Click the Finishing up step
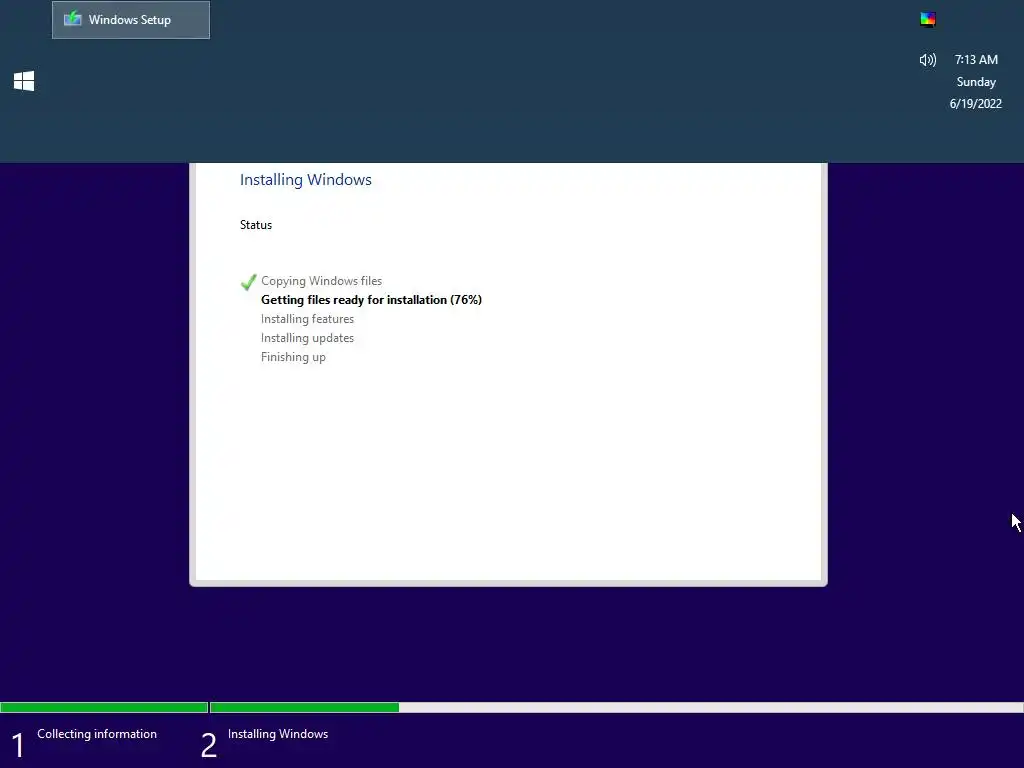Screen dimensions: 1024x768 point(293,357)
